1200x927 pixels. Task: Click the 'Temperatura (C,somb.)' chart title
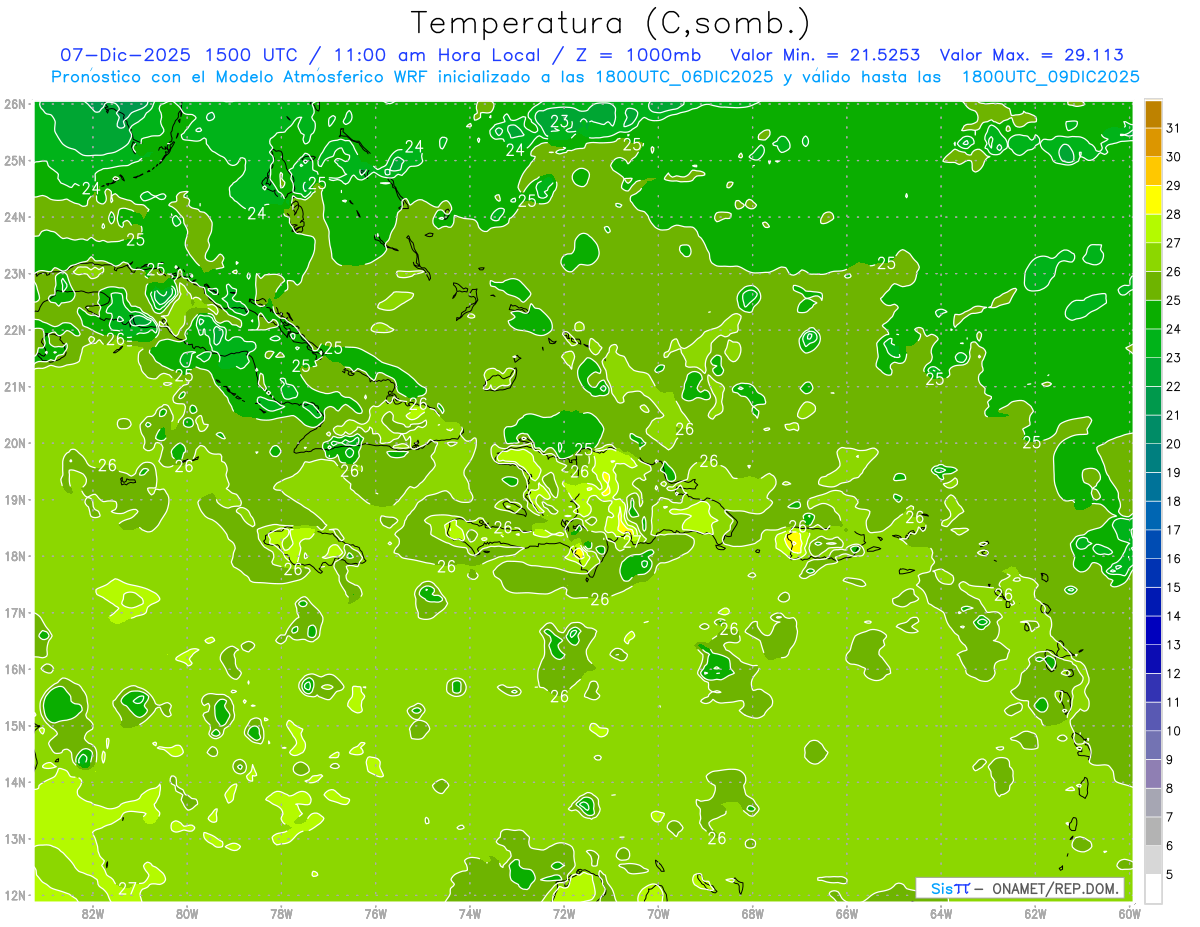click(x=610, y=24)
